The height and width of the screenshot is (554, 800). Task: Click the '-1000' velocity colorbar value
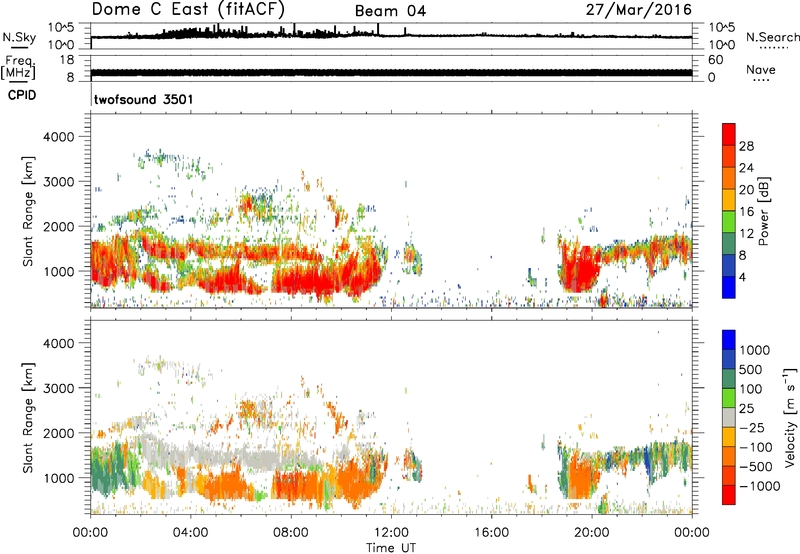(759, 486)
